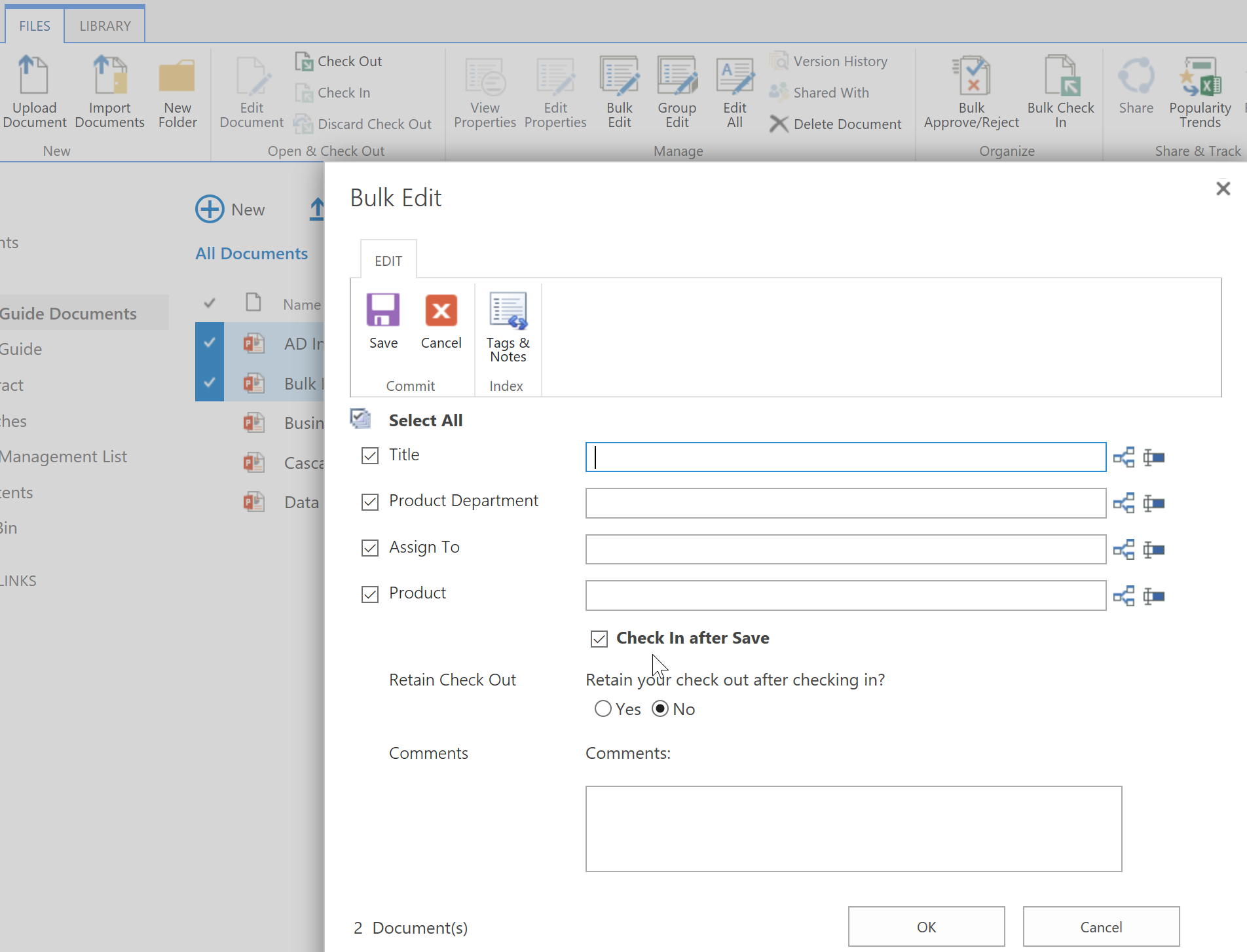Click Edit Document ribbon button

251,92
